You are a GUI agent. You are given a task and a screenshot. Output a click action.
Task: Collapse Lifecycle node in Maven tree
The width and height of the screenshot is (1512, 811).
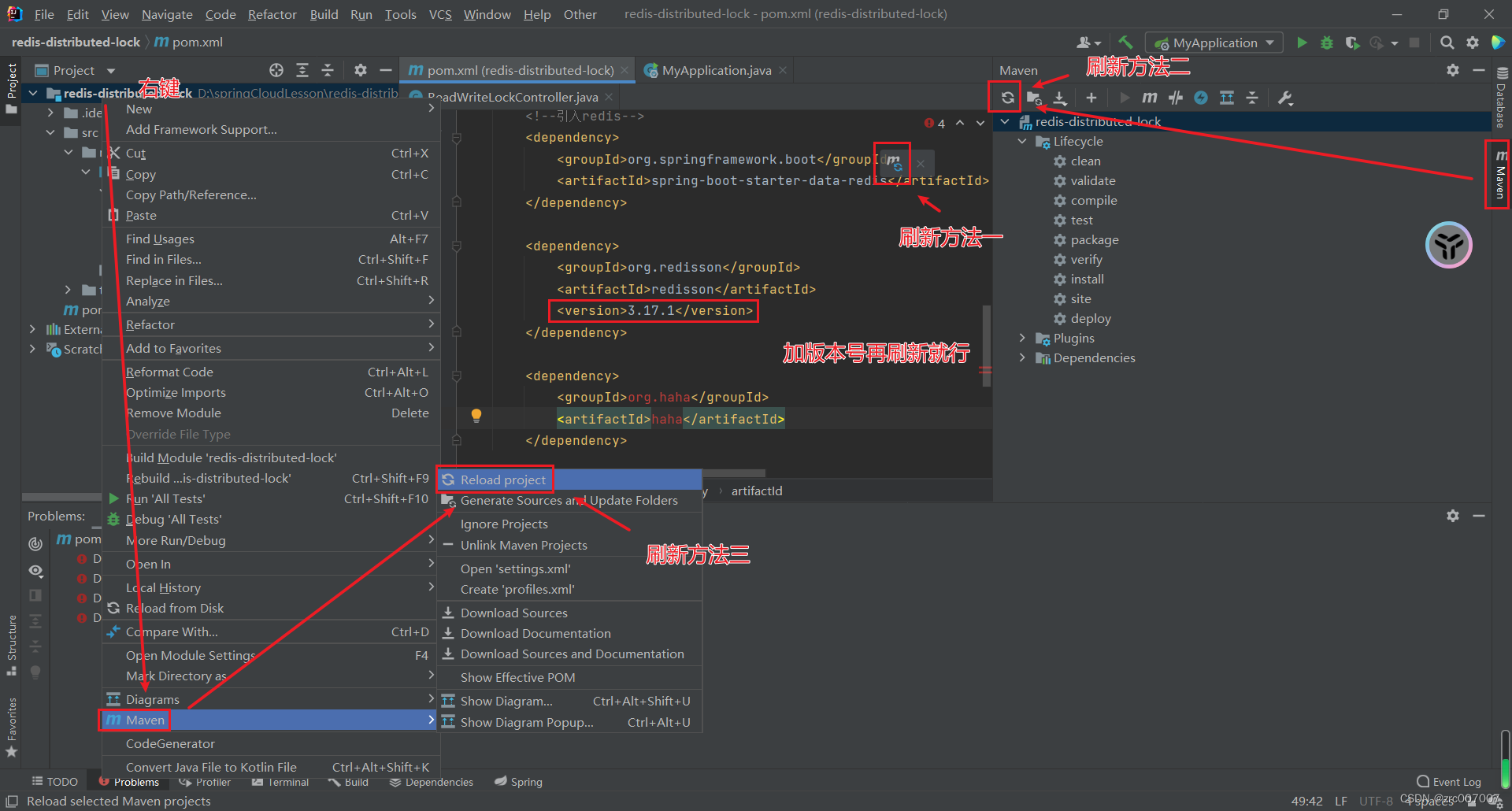coord(1022,141)
